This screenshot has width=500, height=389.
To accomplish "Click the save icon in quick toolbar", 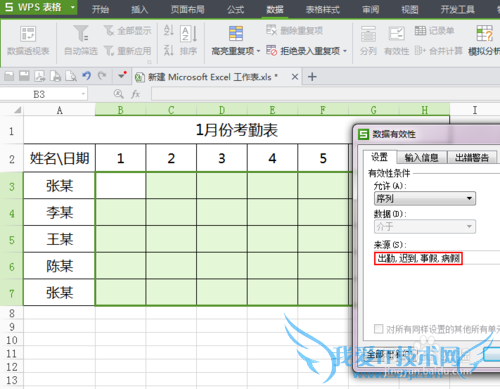I will point(24,76).
